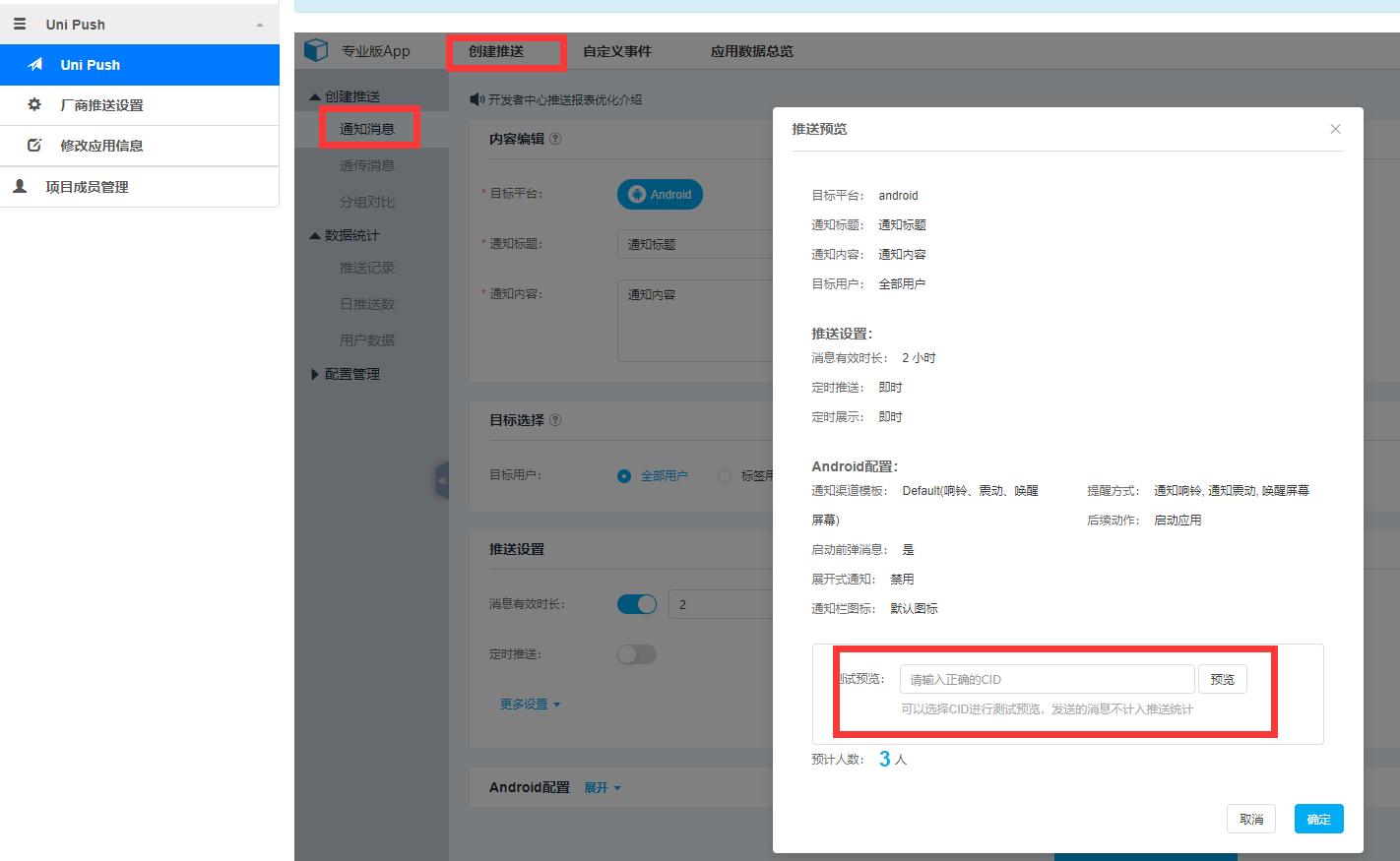The image size is (1400, 861).
Task: Switch to the 应用数据总览 tab
Action: 752,51
